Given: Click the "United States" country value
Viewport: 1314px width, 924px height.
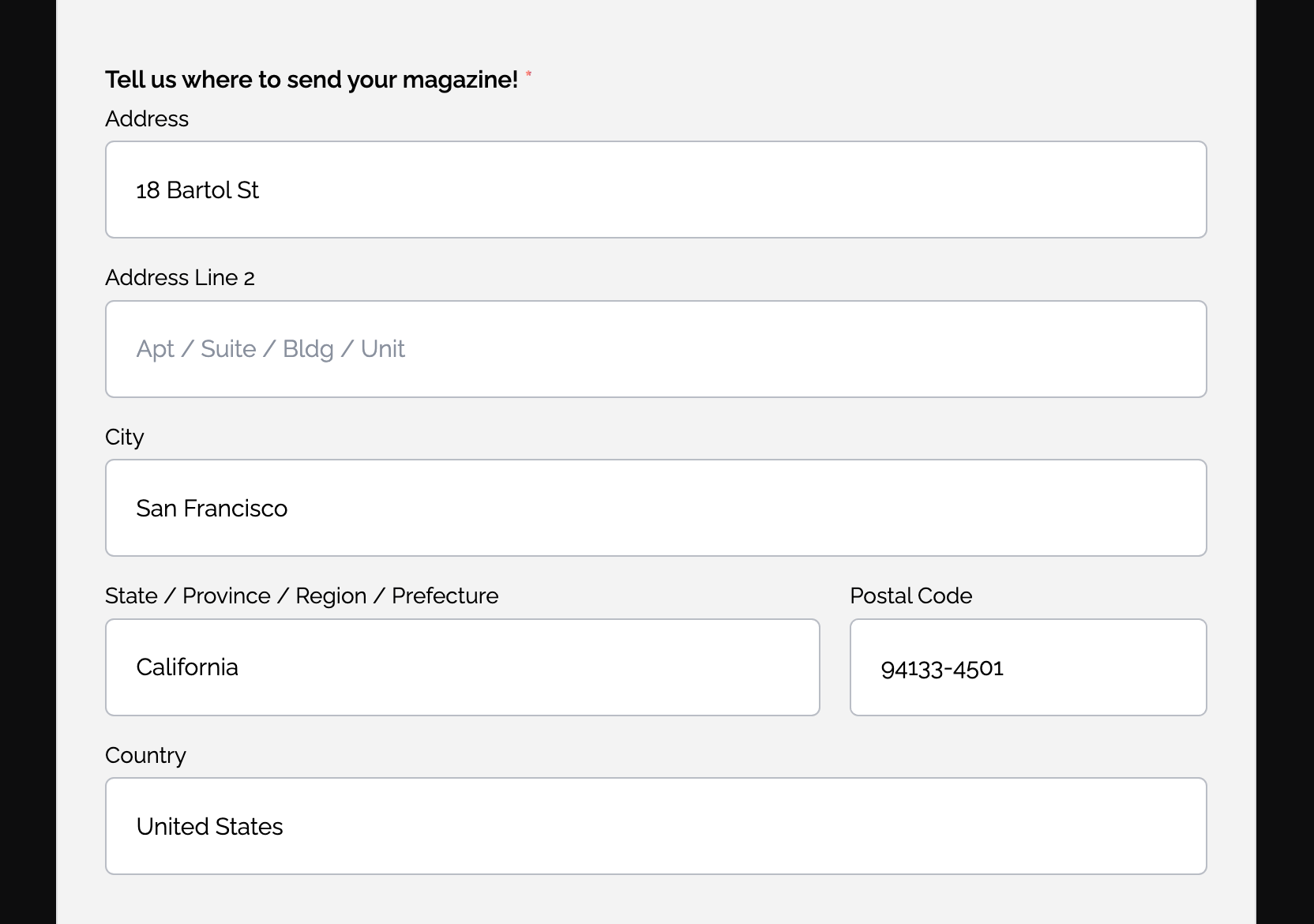Looking at the screenshot, I should tap(209, 827).
